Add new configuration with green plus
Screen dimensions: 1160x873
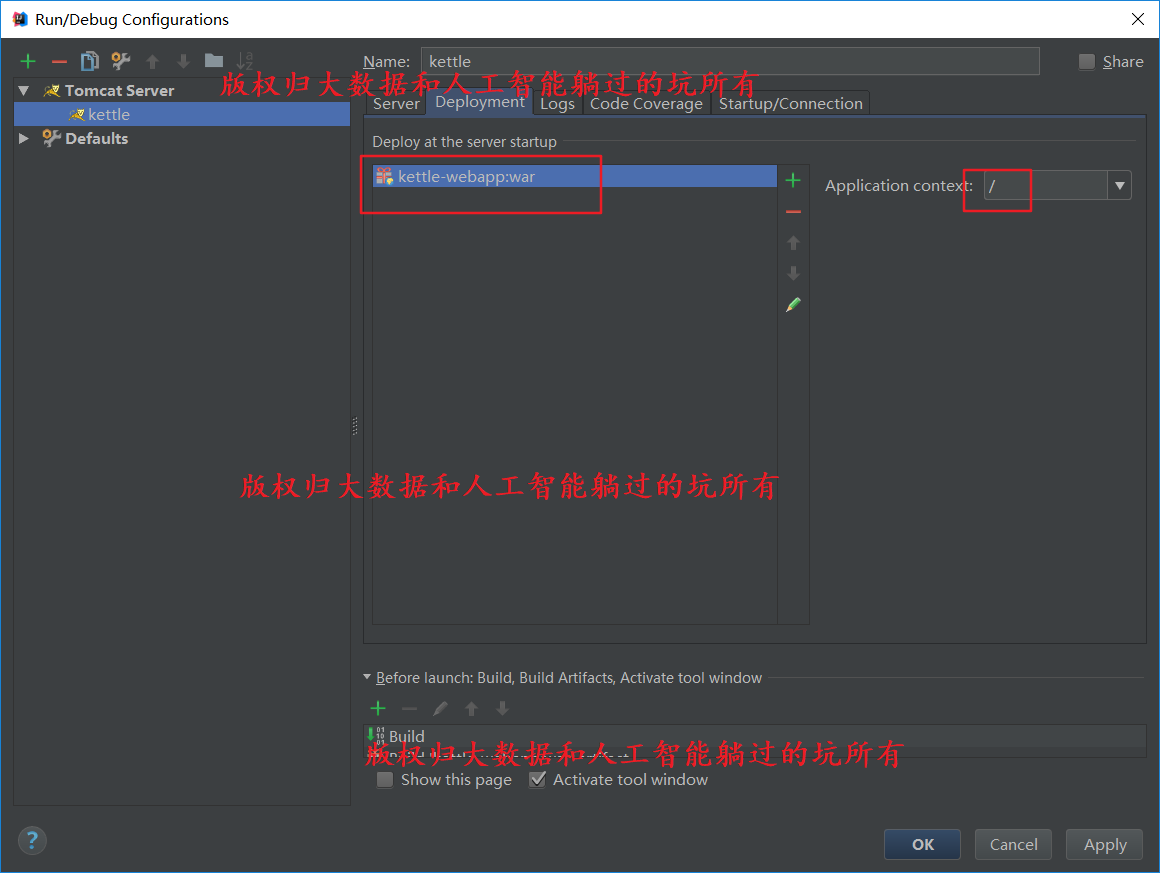tap(28, 61)
